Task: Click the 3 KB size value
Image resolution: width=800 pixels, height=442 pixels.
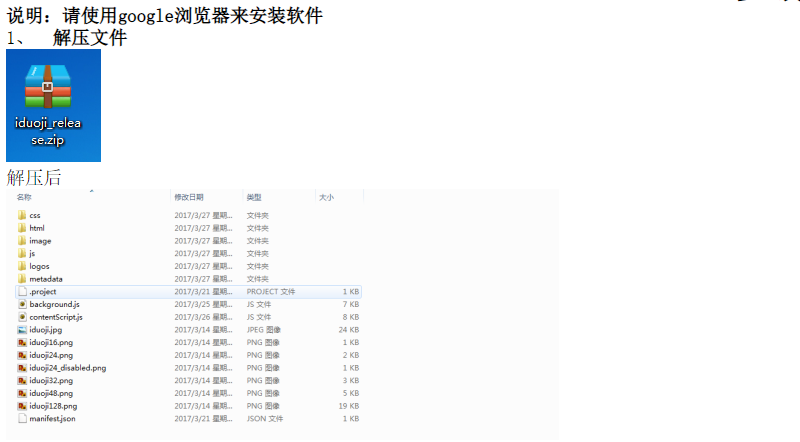Action: point(351,381)
